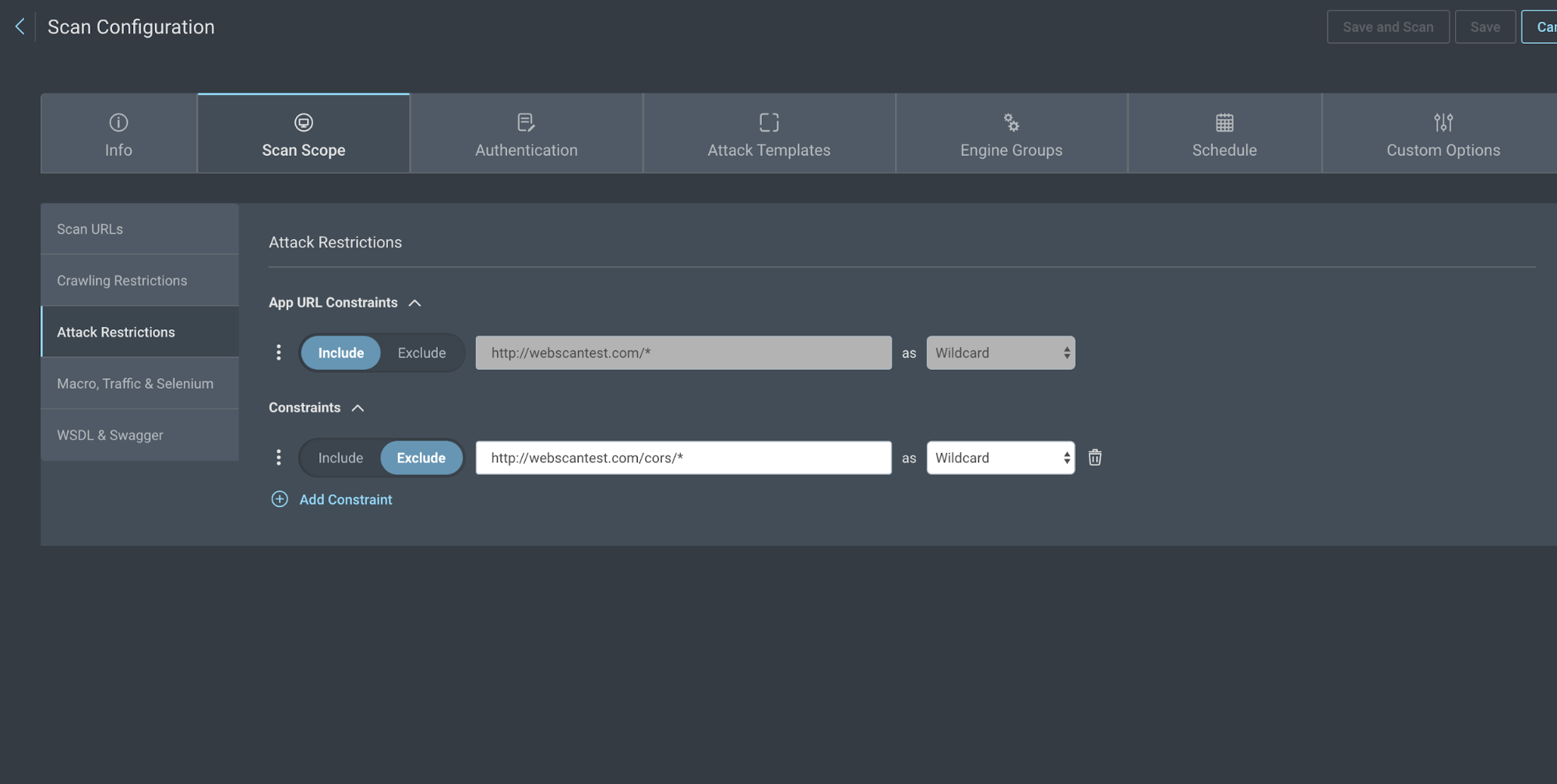Click the Info tab icon
This screenshot has height=784, width=1557.
(x=118, y=122)
